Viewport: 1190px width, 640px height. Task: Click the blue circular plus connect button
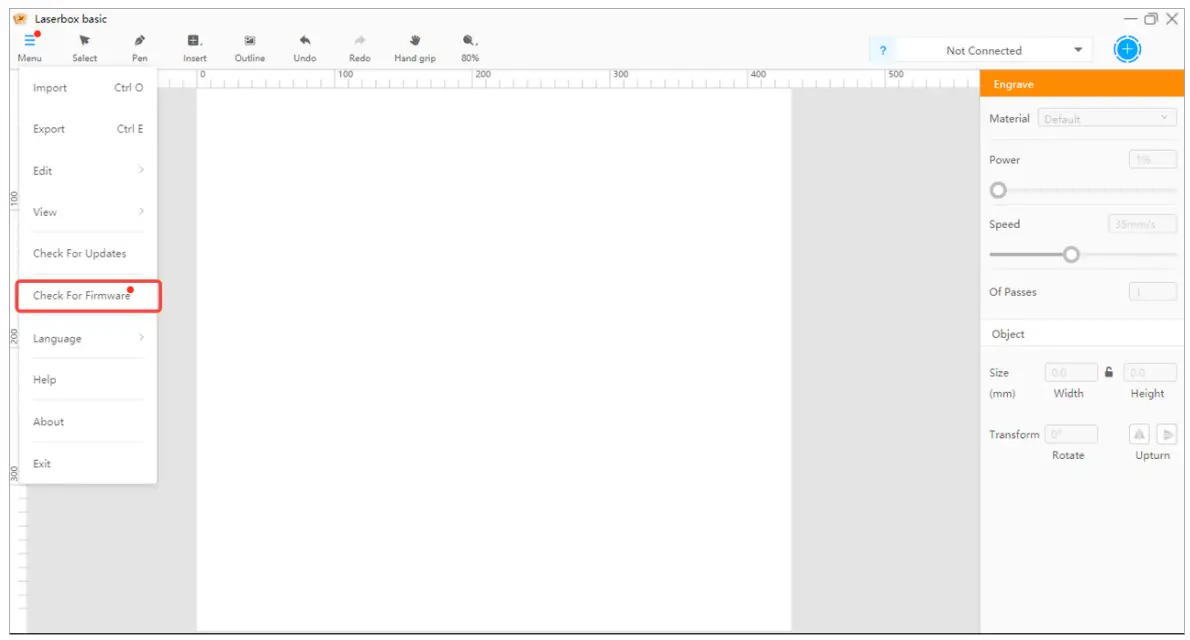[1127, 49]
